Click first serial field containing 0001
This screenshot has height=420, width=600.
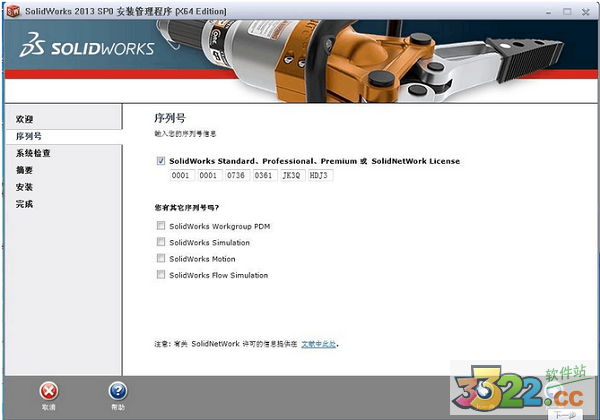pyautogui.click(x=182, y=175)
